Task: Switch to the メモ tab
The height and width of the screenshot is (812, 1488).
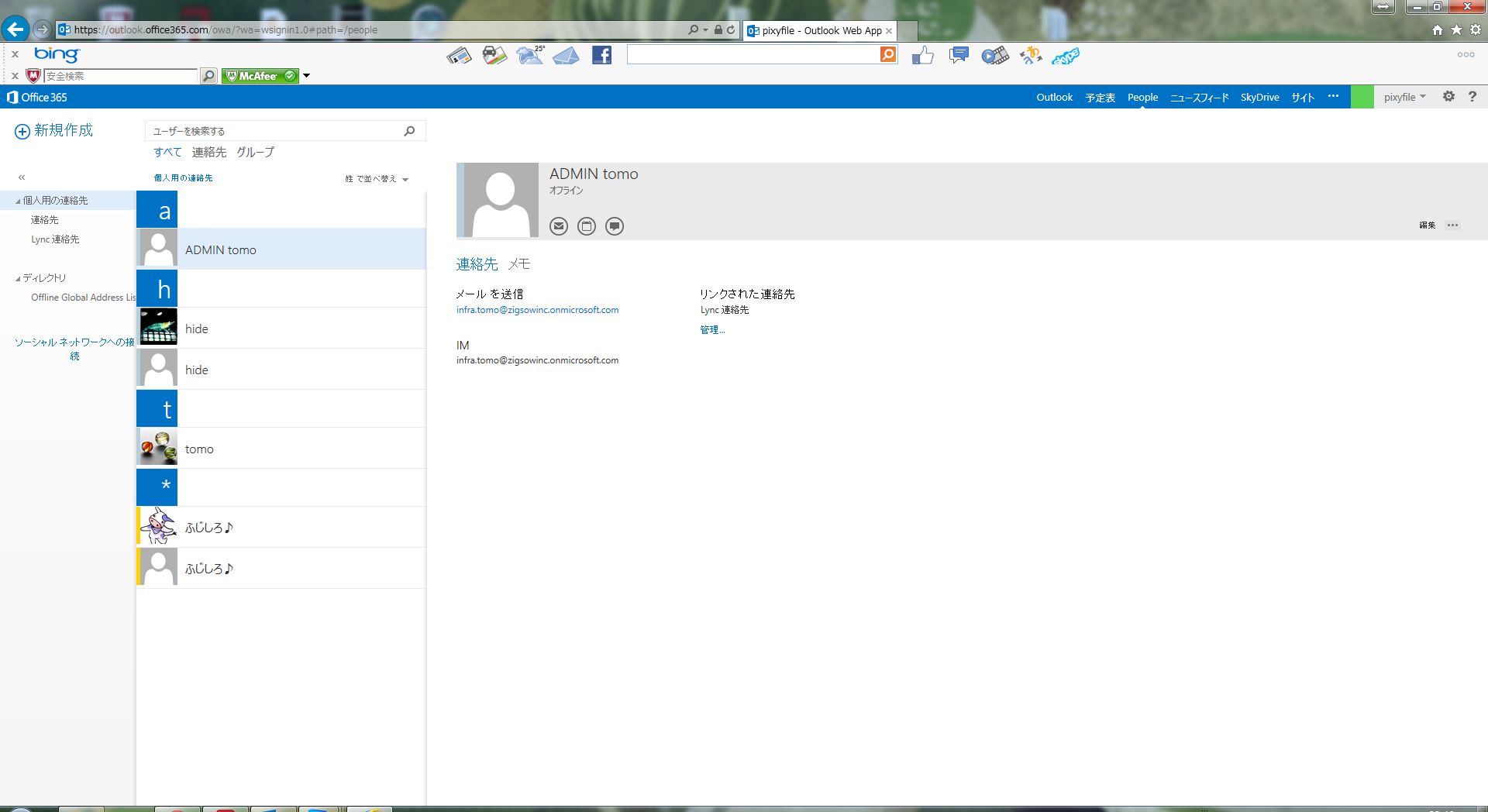Action: point(518,264)
